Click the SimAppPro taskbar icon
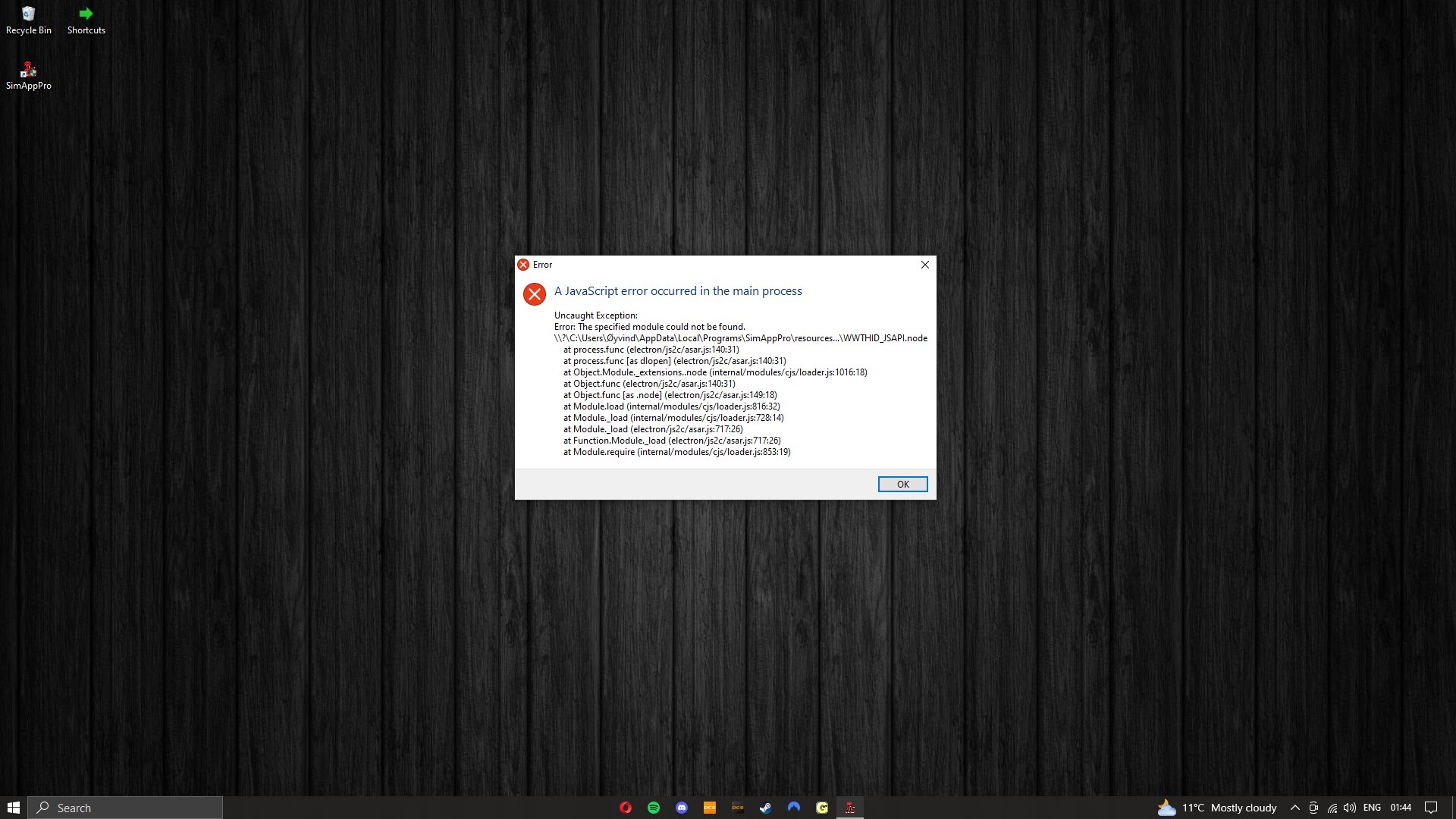This screenshot has height=819, width=1456. point(850,808)
